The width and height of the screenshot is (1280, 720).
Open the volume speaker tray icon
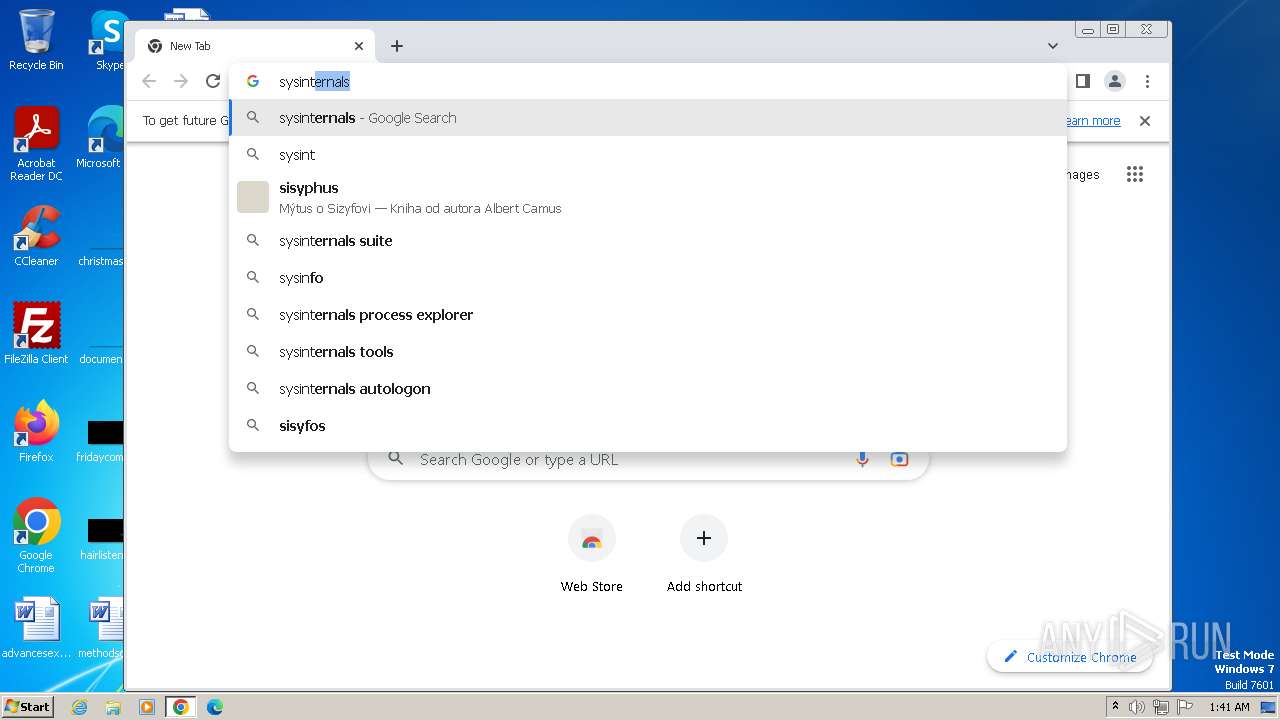(1137, 707)
